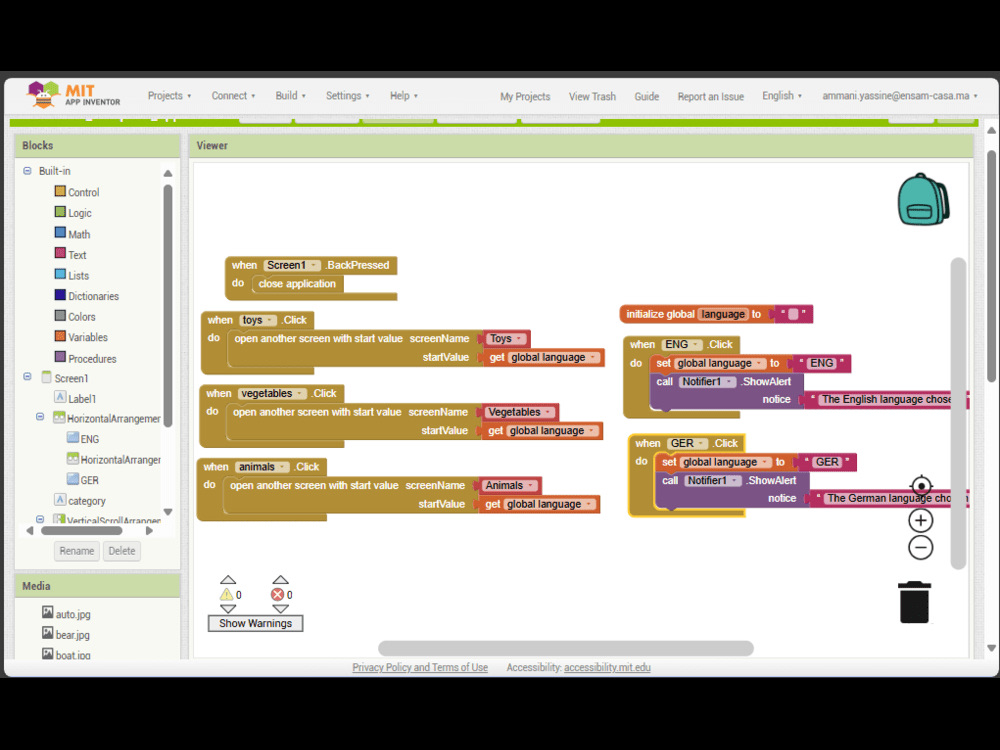Click the ENG button component icon

pos(73,438)
